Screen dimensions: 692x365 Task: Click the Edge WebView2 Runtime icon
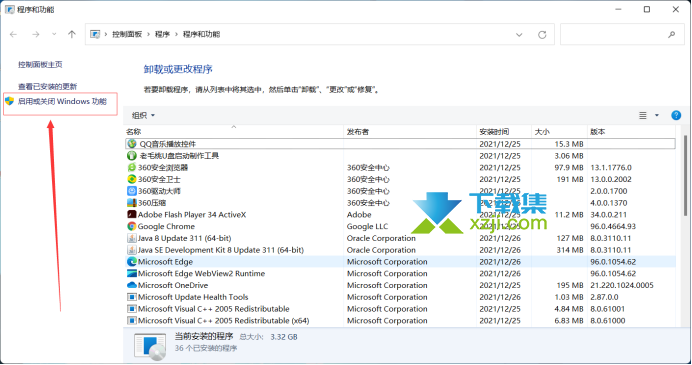click(x=132, y=273)
